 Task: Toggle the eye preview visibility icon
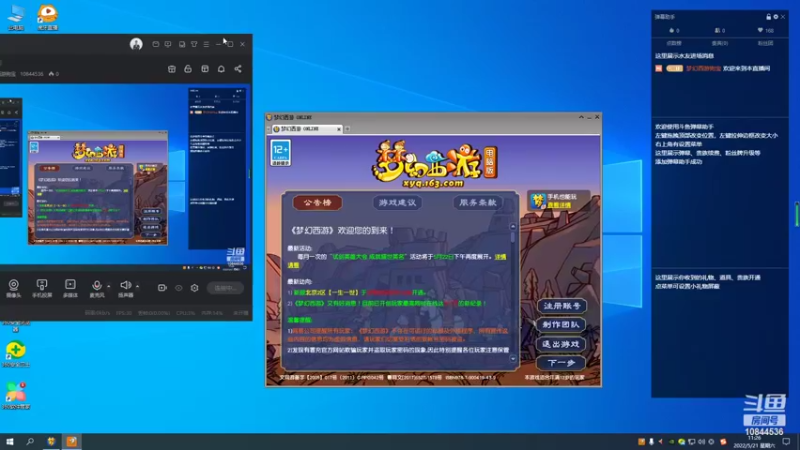pyautogui.click(x=179, y=288)
